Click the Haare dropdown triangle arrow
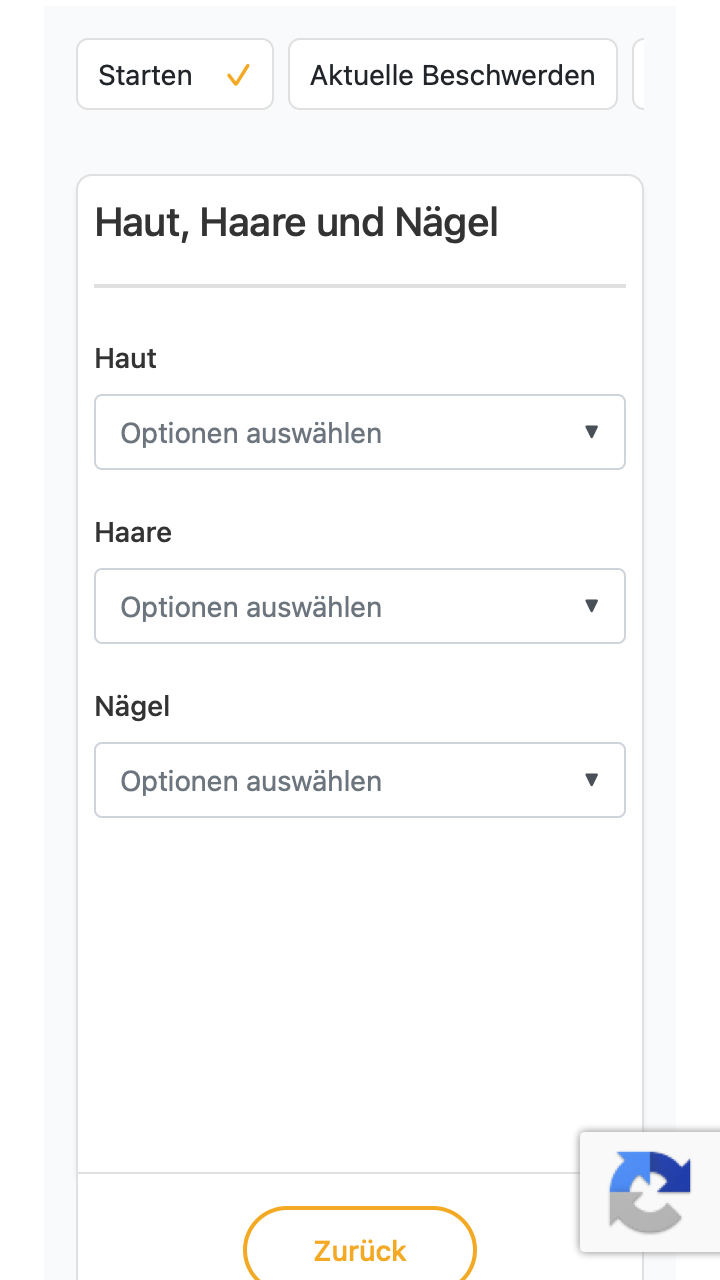The height and width of the screenshot is (1280, 720). click(x=591, y=606)
